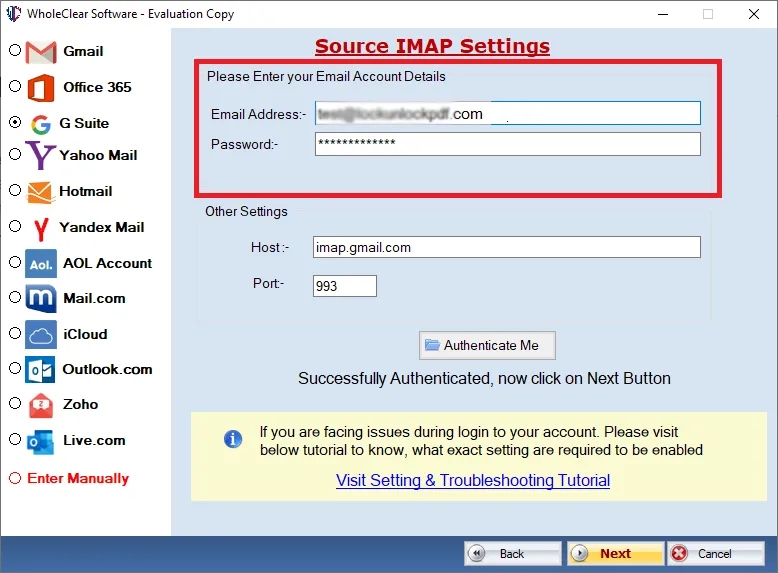Click the G Suite Google logo
The image size is (778, 573).
41,125
